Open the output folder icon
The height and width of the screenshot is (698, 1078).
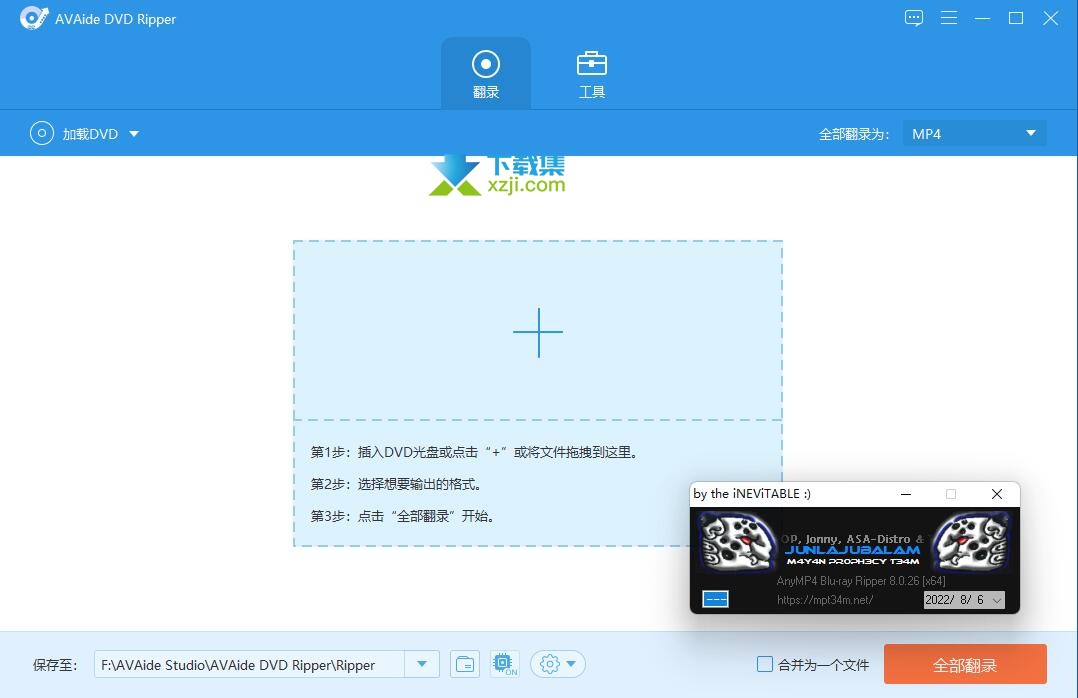coord(465,664)
